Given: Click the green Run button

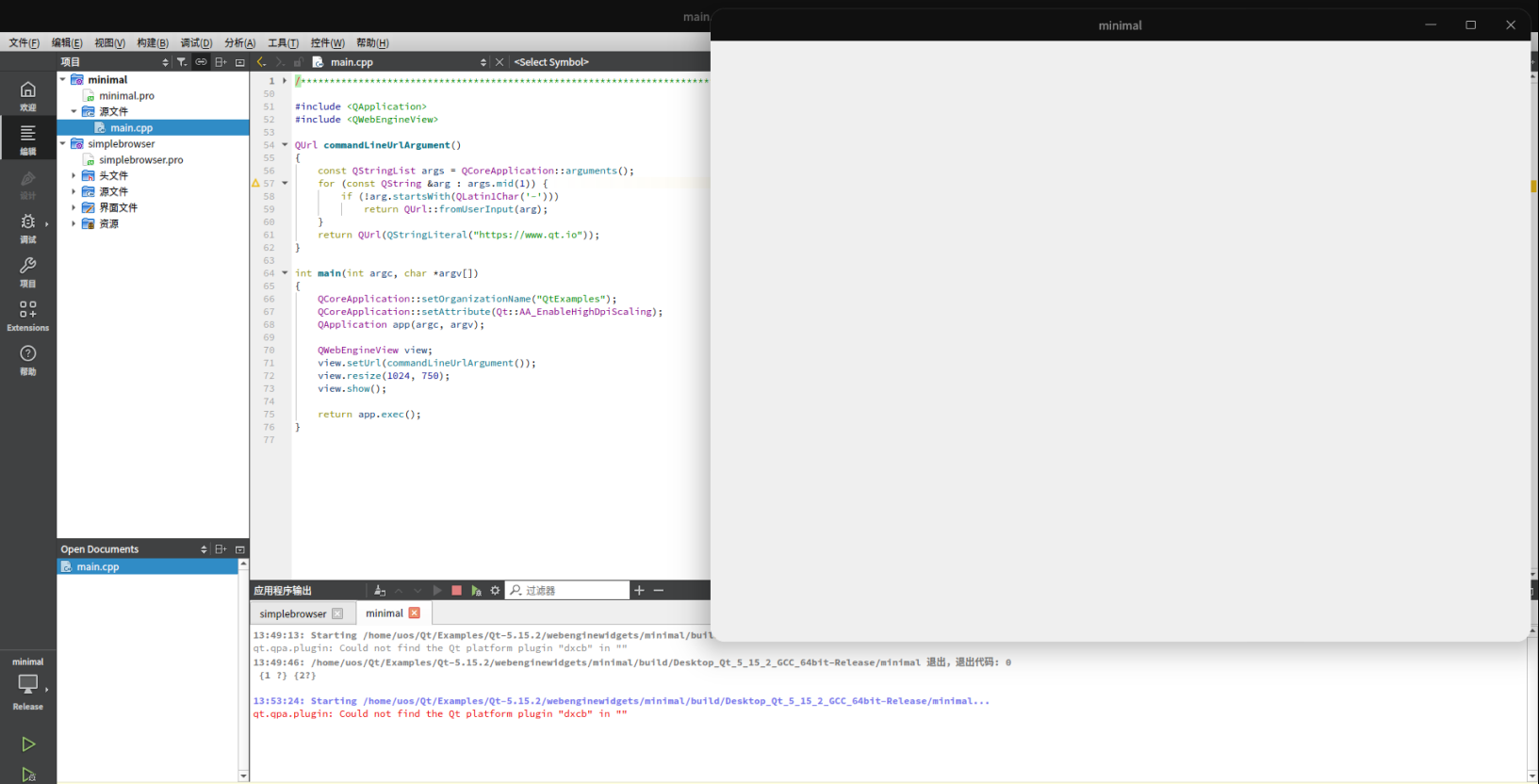Looking at the screenshot, I should coord(28,744).
